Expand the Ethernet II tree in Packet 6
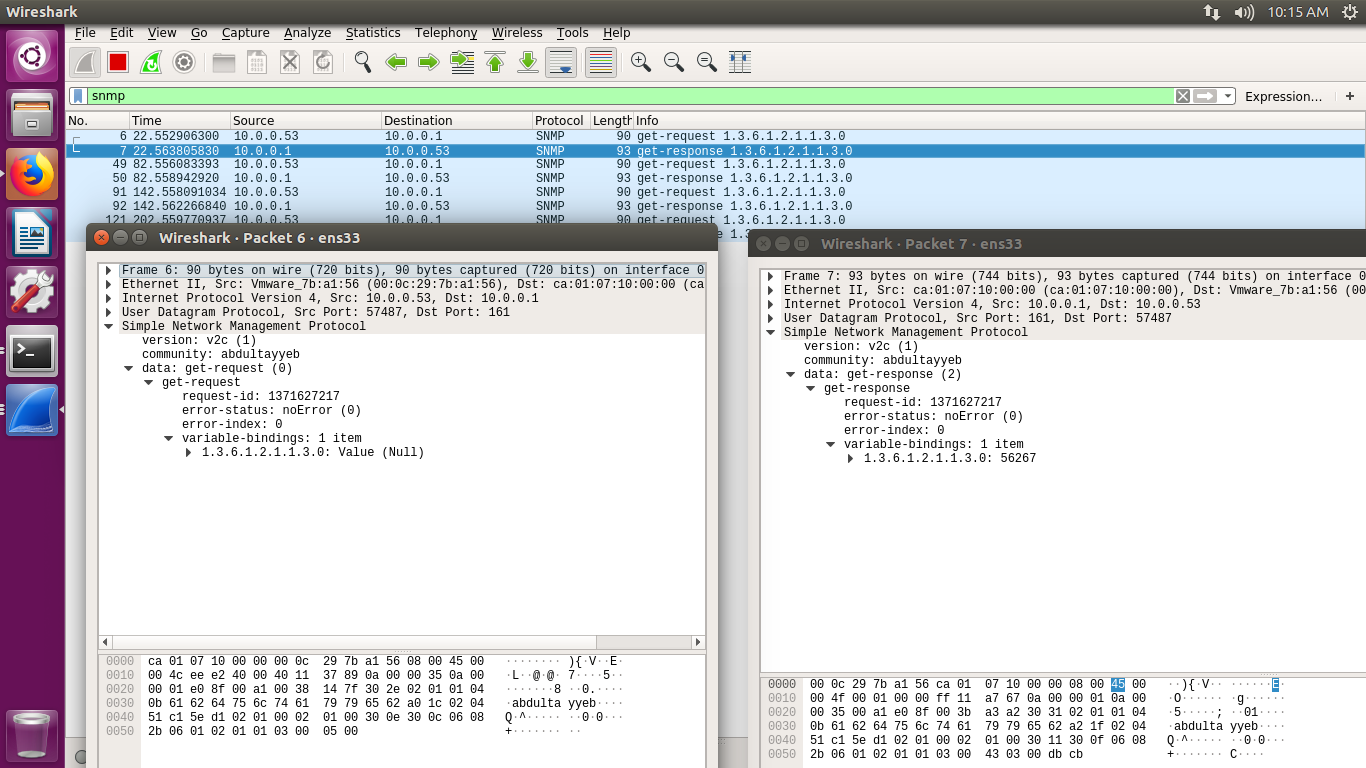The width and height of the screenshot is (1366, 768). click(108, 284)
